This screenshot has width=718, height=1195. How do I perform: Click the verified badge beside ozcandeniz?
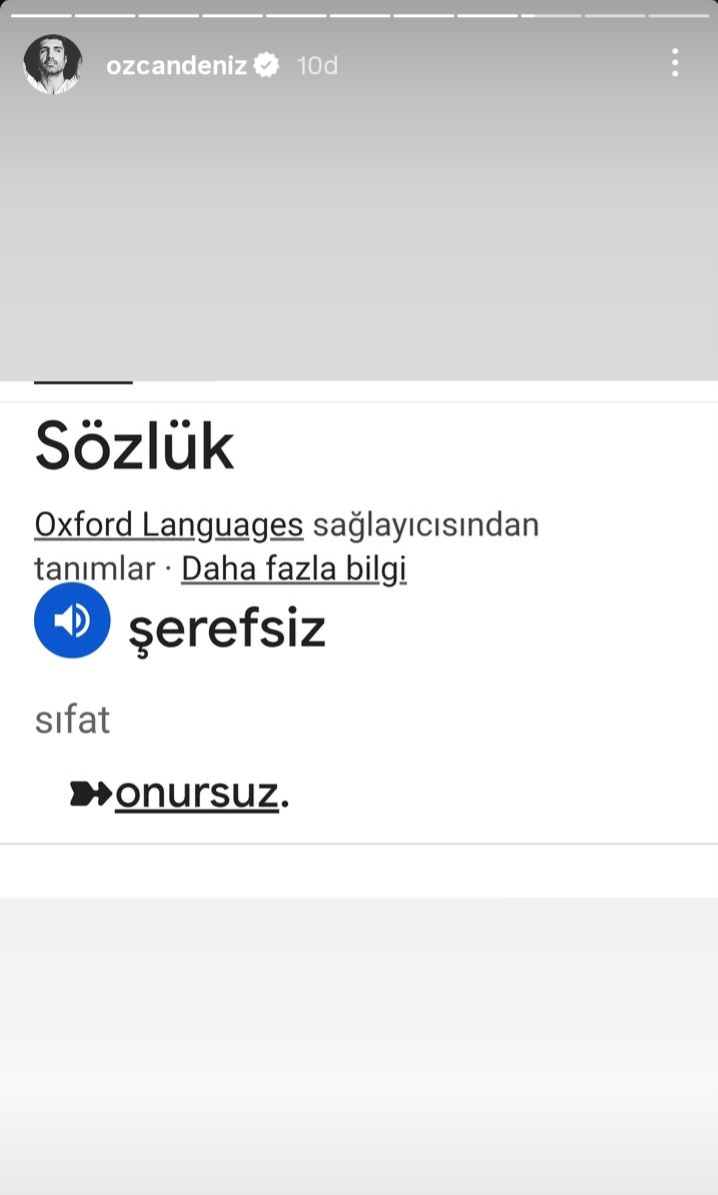(267, 66)
